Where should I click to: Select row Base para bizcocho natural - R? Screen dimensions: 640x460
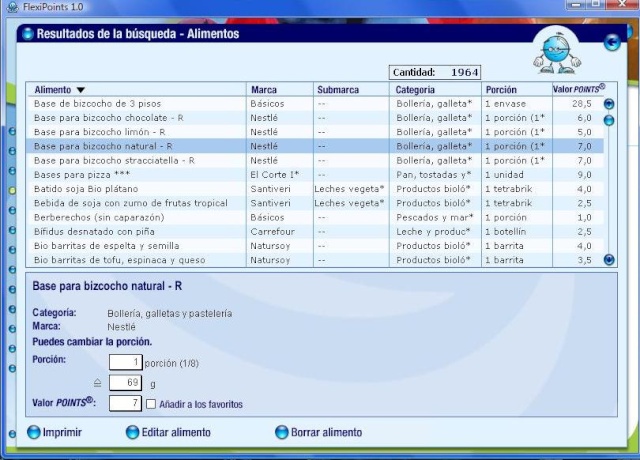pyautogui.click(x=315, y=146)
